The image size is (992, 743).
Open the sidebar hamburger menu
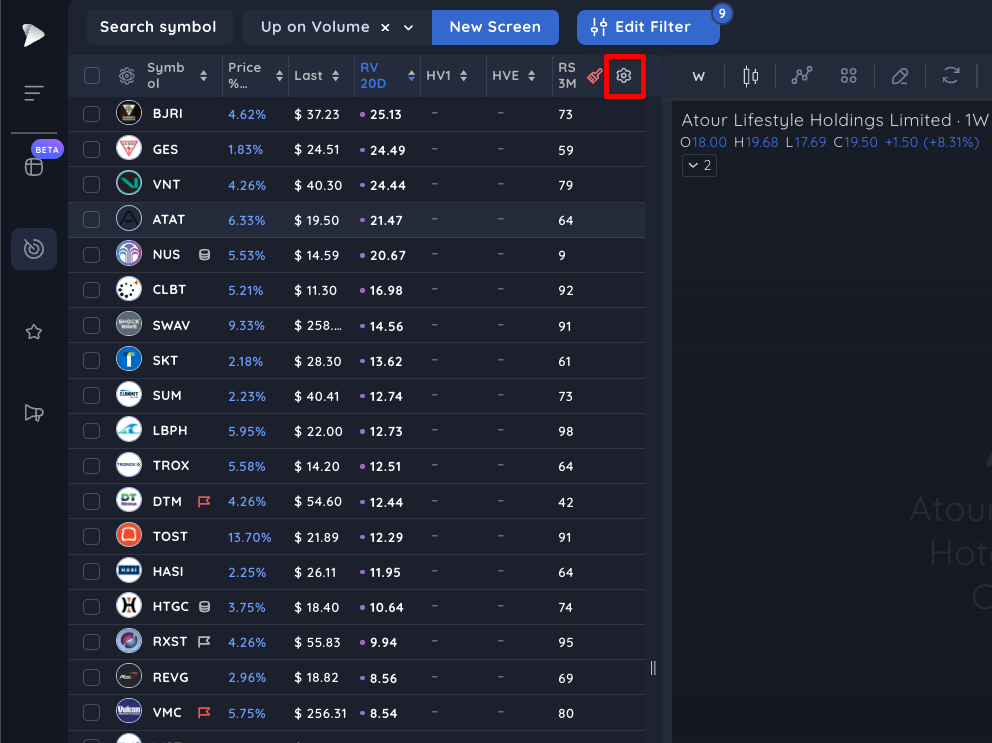click(34, 93)
